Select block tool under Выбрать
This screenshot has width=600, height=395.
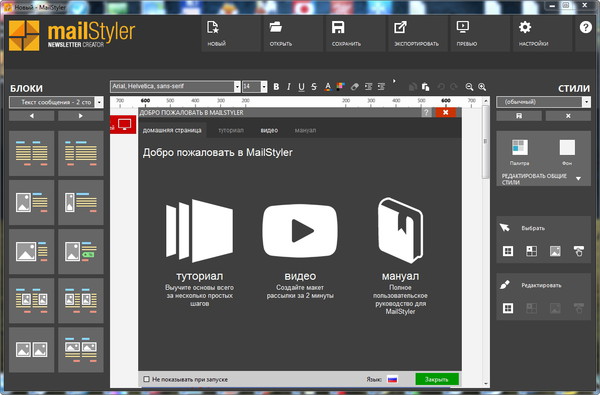(508, 251)
